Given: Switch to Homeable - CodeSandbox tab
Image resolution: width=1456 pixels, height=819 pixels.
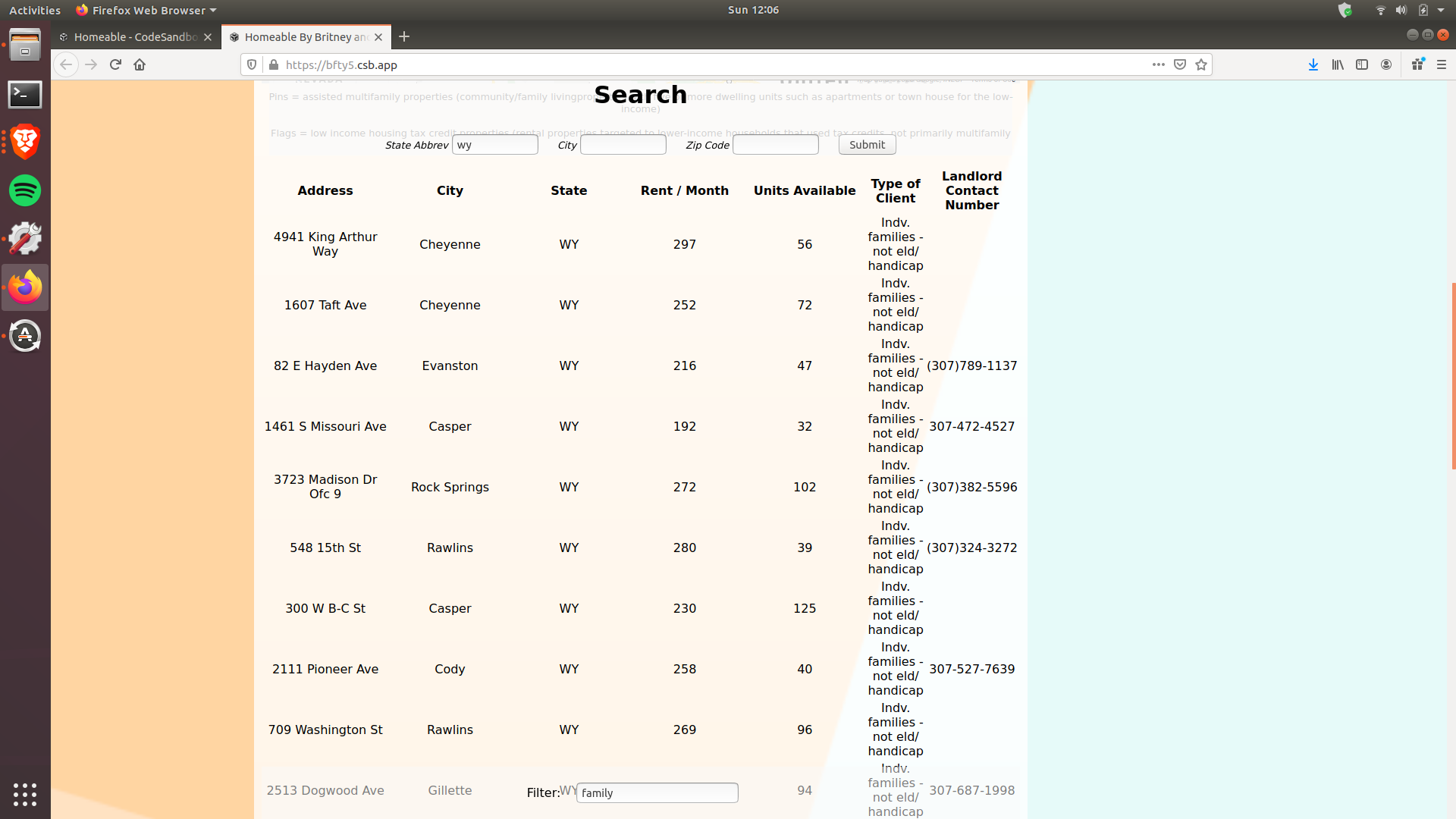Looking at the screenshot, I should tap(135, 36).
